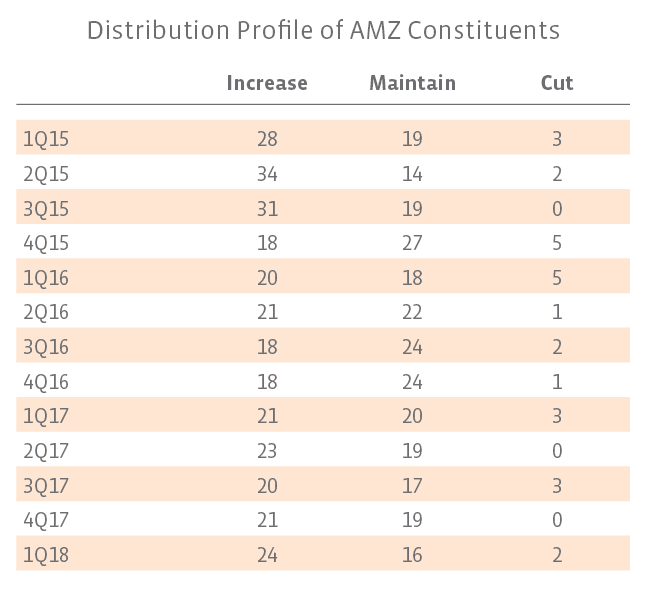Select the 4Q16 row label
The height and width of the screenshot is (589, 648).
click(x=46, y=381)
